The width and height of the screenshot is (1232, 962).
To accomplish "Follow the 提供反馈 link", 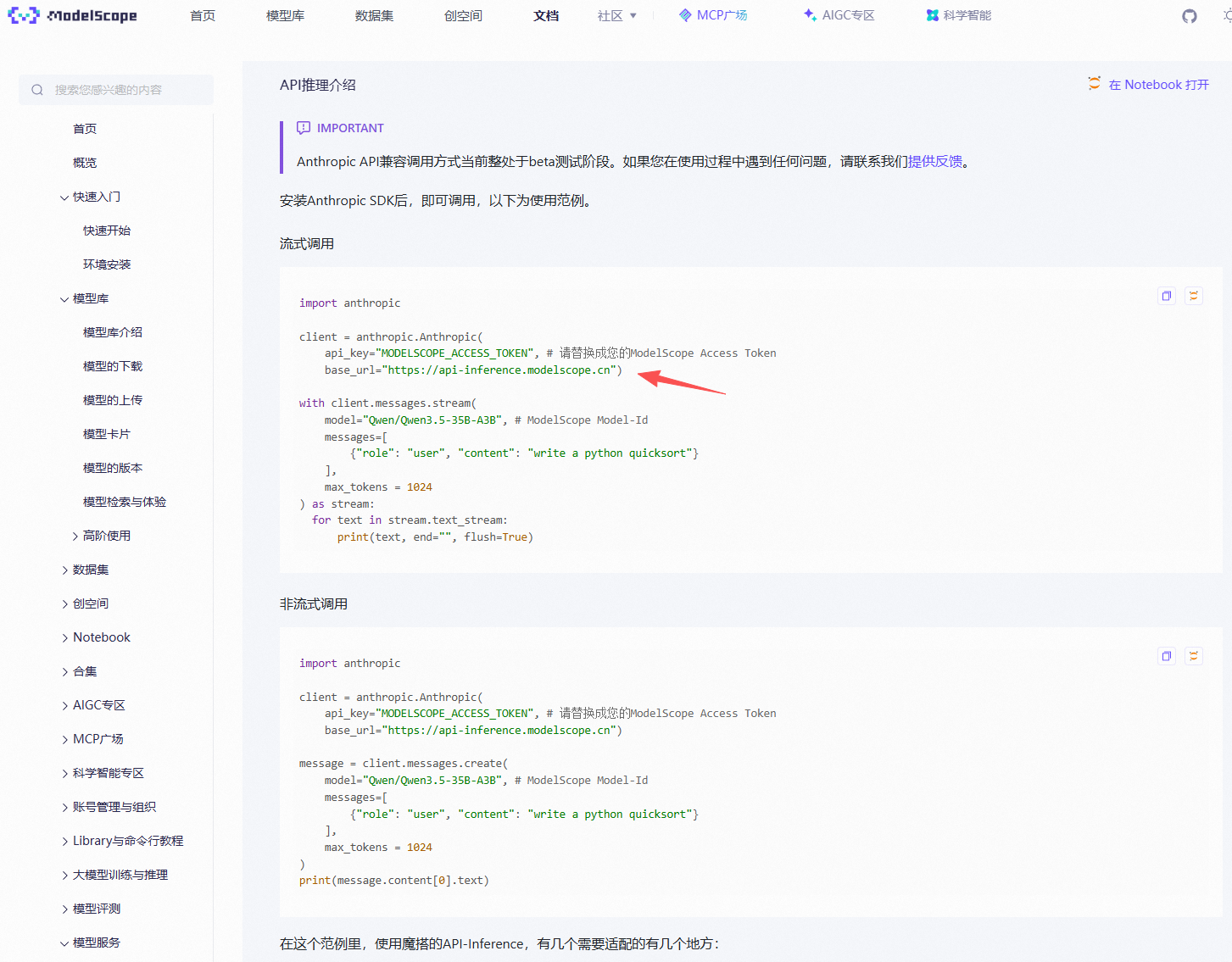I will point(935,161).
